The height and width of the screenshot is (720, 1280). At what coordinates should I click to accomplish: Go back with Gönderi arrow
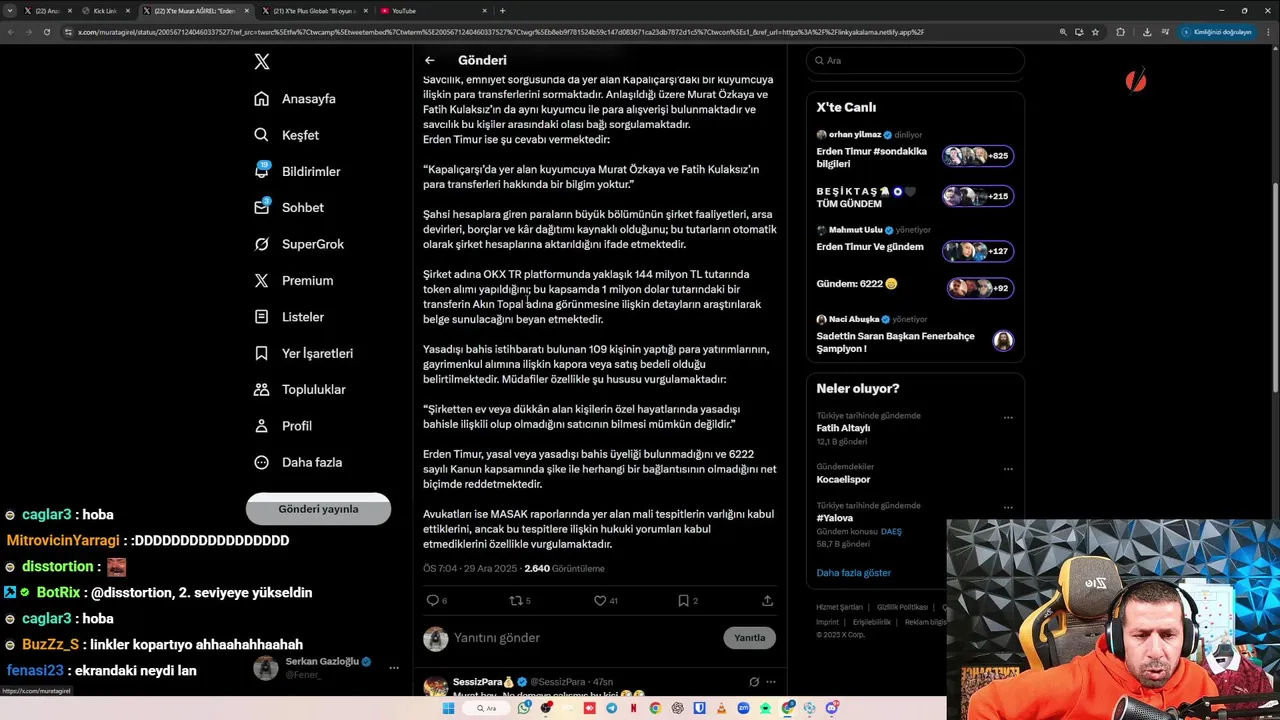tap(429, 60)
